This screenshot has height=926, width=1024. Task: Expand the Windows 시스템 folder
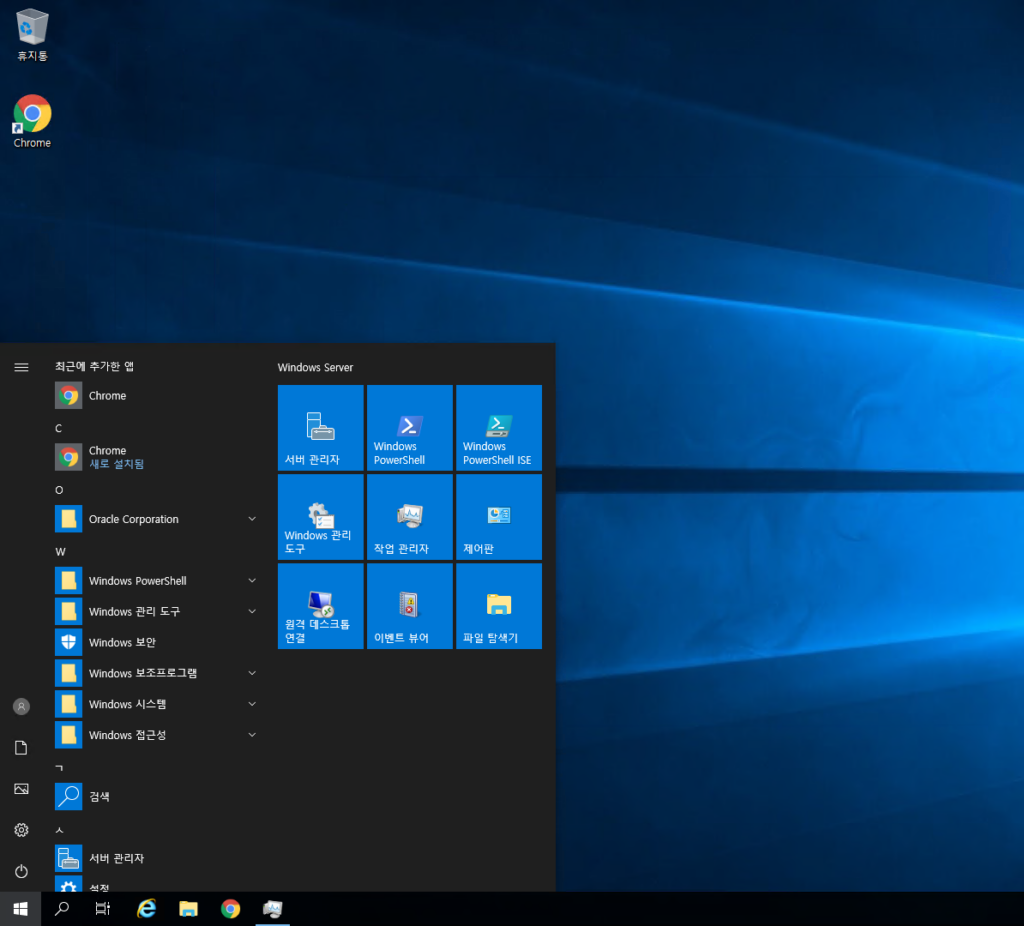coord(157,704)
